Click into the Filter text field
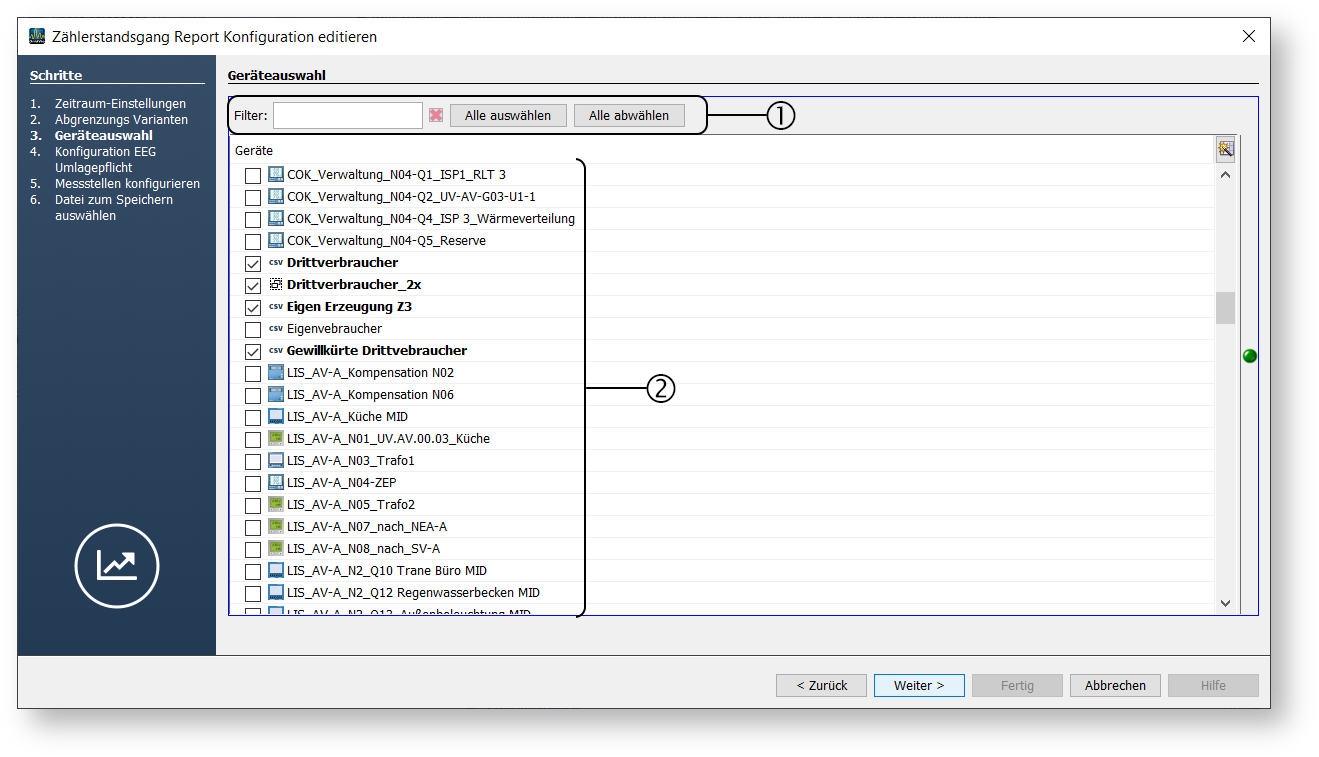 [348, 115]
